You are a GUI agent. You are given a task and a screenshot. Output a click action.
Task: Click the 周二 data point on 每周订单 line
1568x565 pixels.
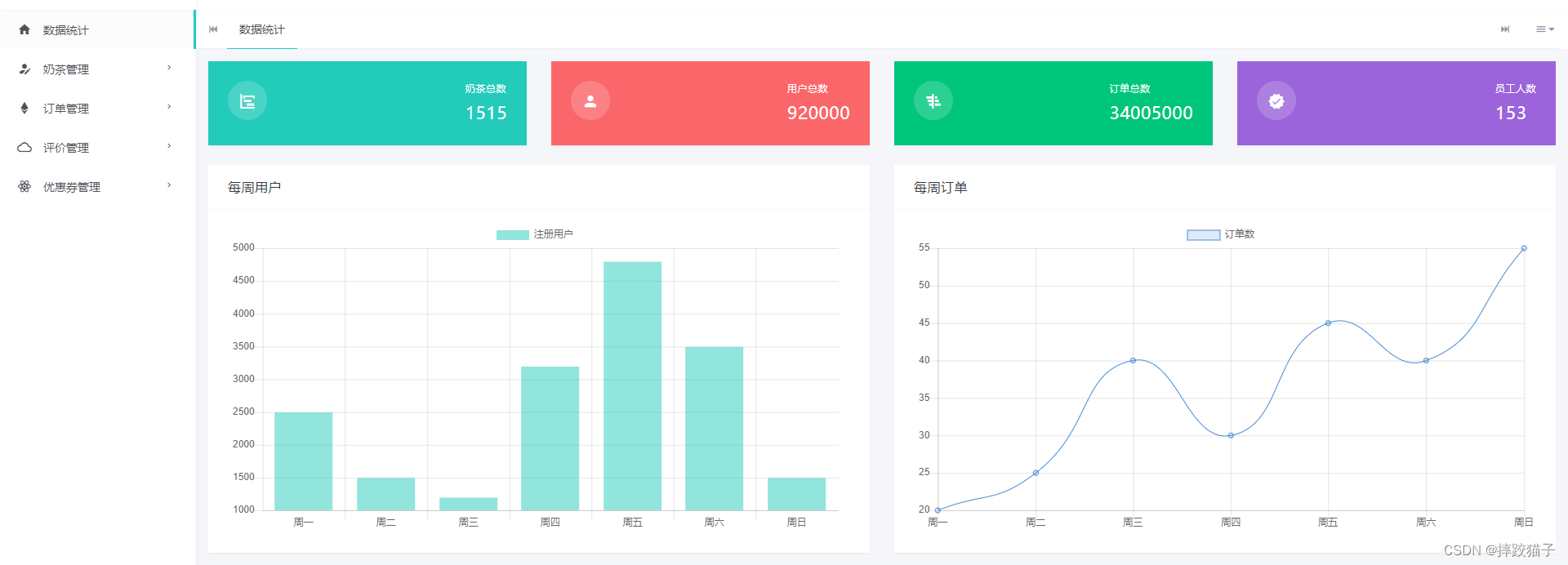(x=1036, y=473)
